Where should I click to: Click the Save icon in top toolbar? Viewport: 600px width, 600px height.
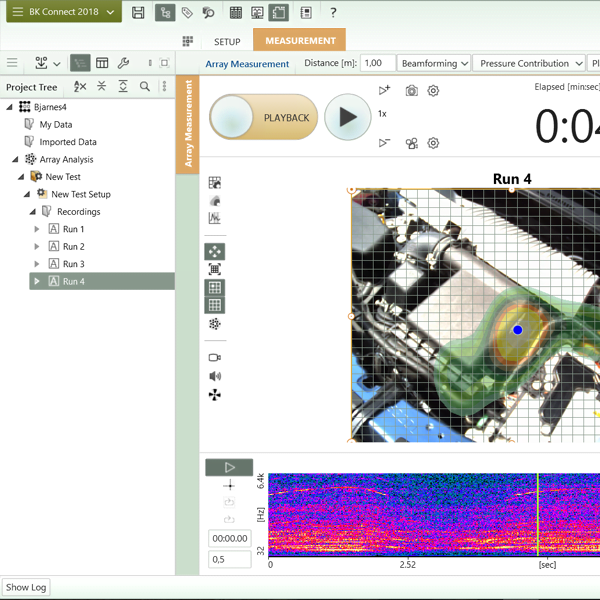(x=138, y=13)
